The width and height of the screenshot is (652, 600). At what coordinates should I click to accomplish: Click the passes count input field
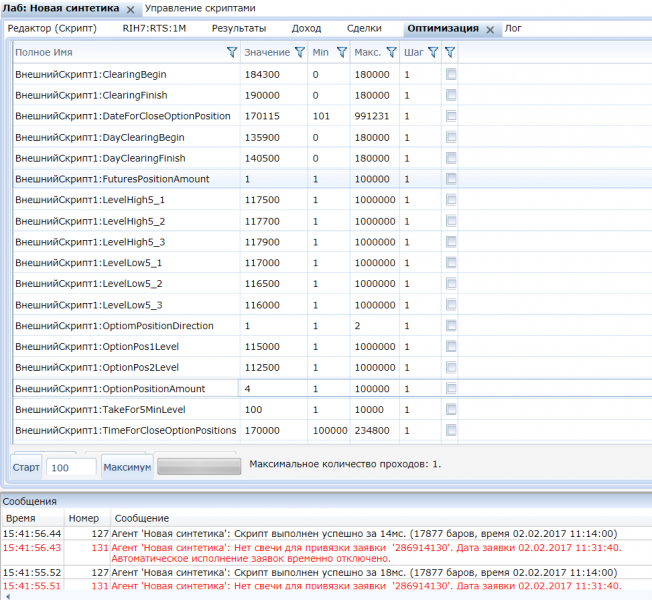click(71, 467)
